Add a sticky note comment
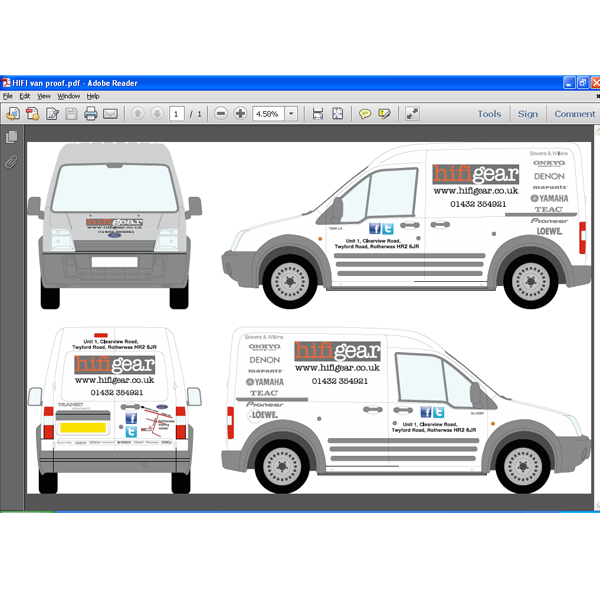Image resolution: width=600 pixels, height=600 pixels. (365, 114)
